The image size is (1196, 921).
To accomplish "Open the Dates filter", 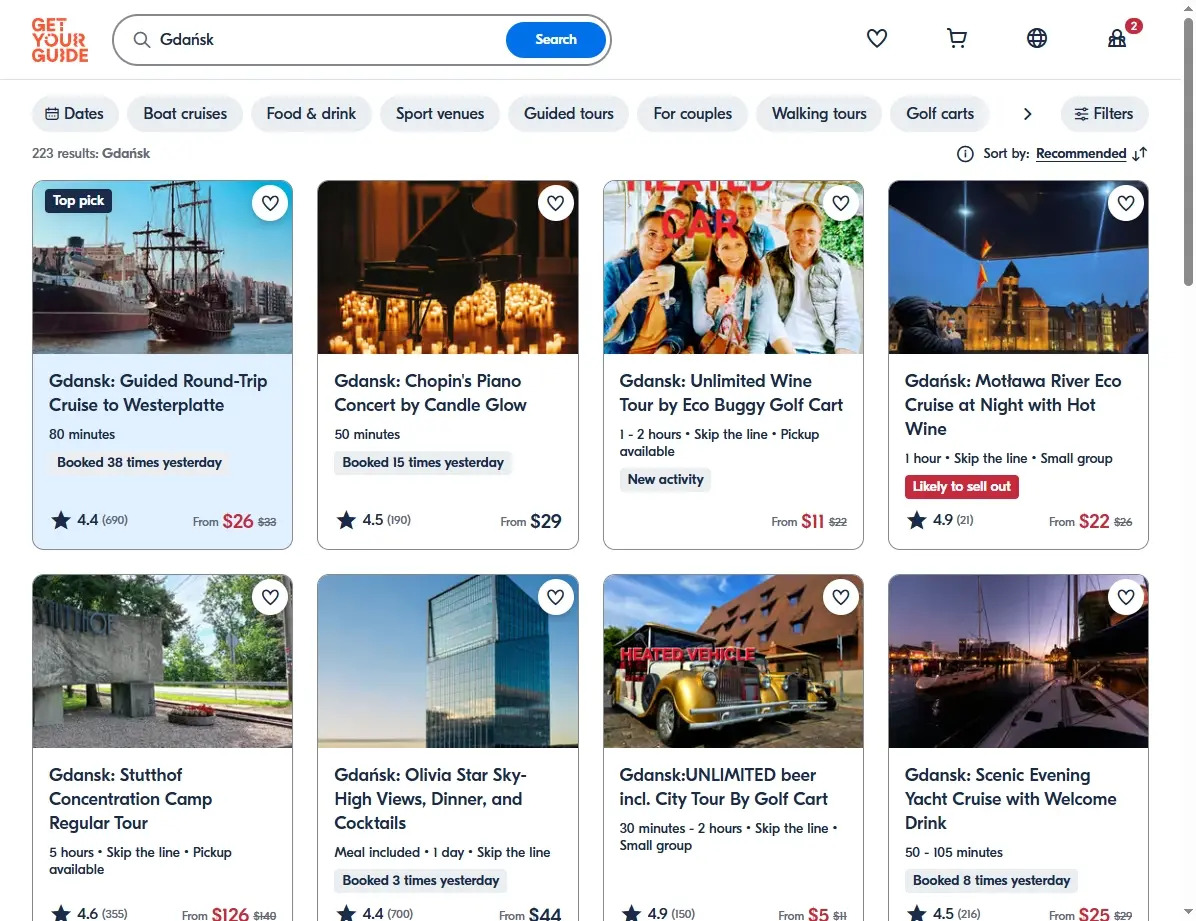I will pyautogui.click(x=75, y=114).
